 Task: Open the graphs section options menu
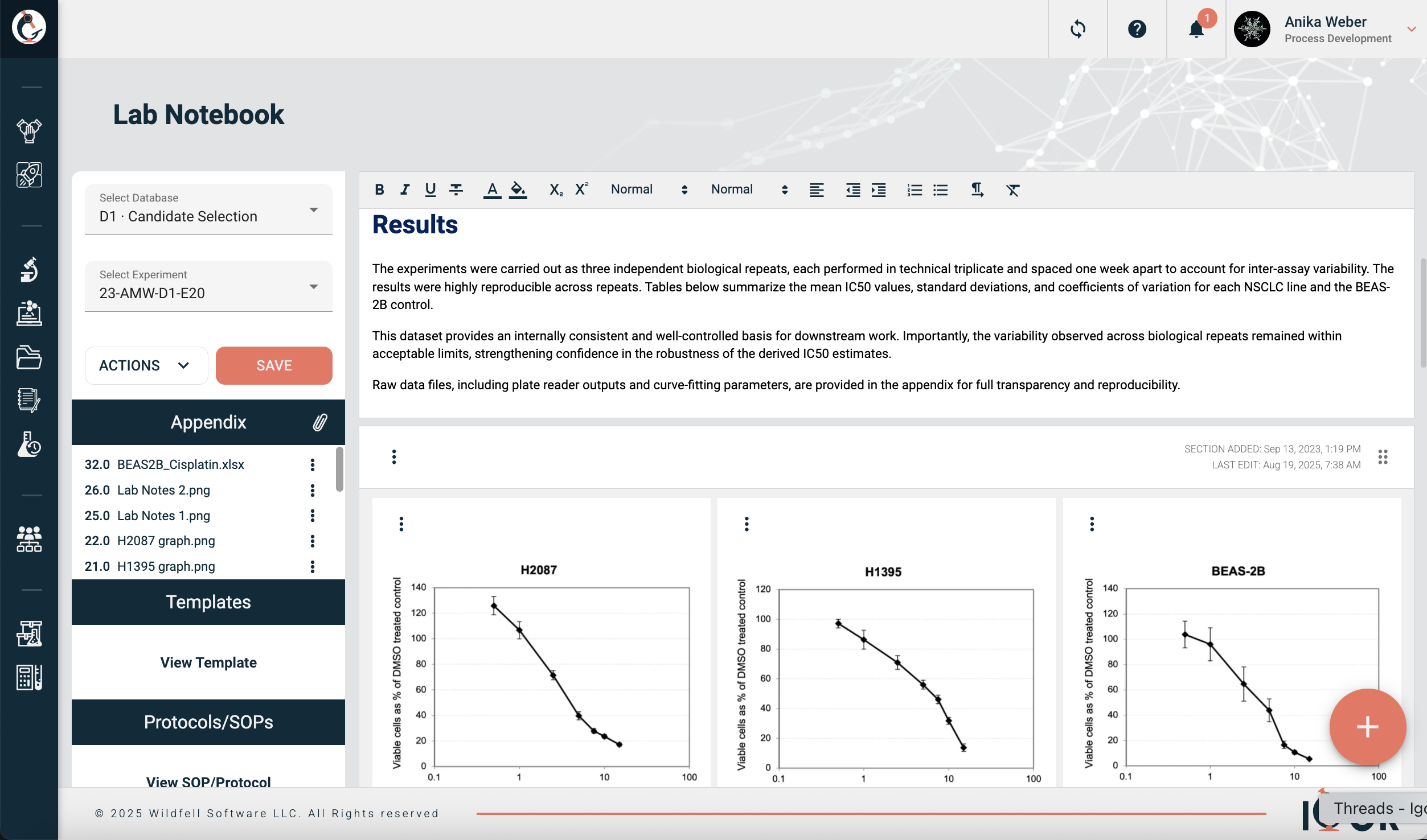pos(394,457)
